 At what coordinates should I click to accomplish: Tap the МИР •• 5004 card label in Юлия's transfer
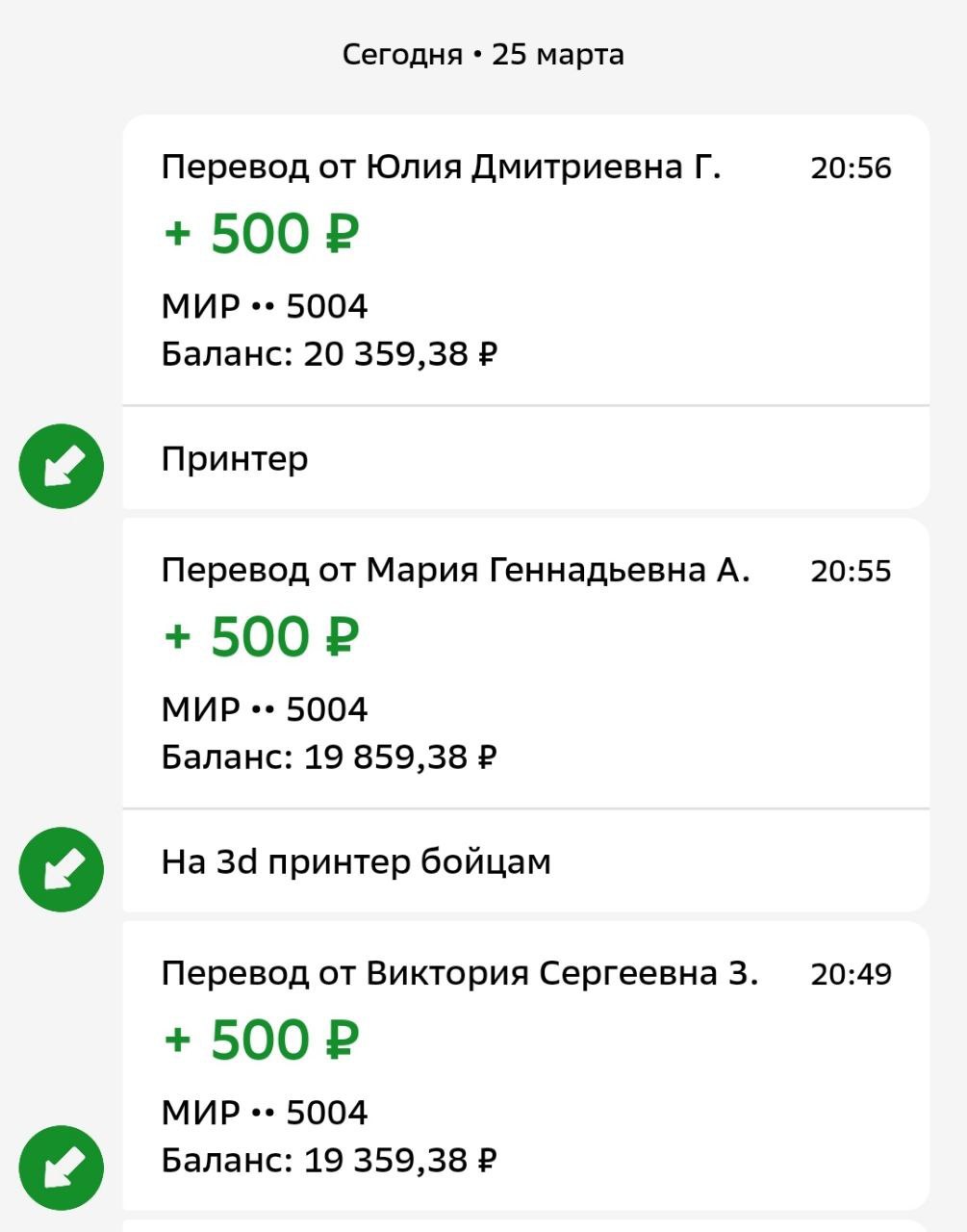(x=265, y=307)
